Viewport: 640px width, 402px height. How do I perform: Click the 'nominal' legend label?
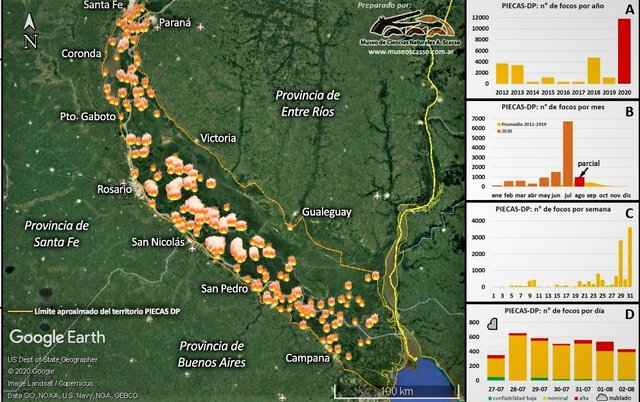click(558, 398)
